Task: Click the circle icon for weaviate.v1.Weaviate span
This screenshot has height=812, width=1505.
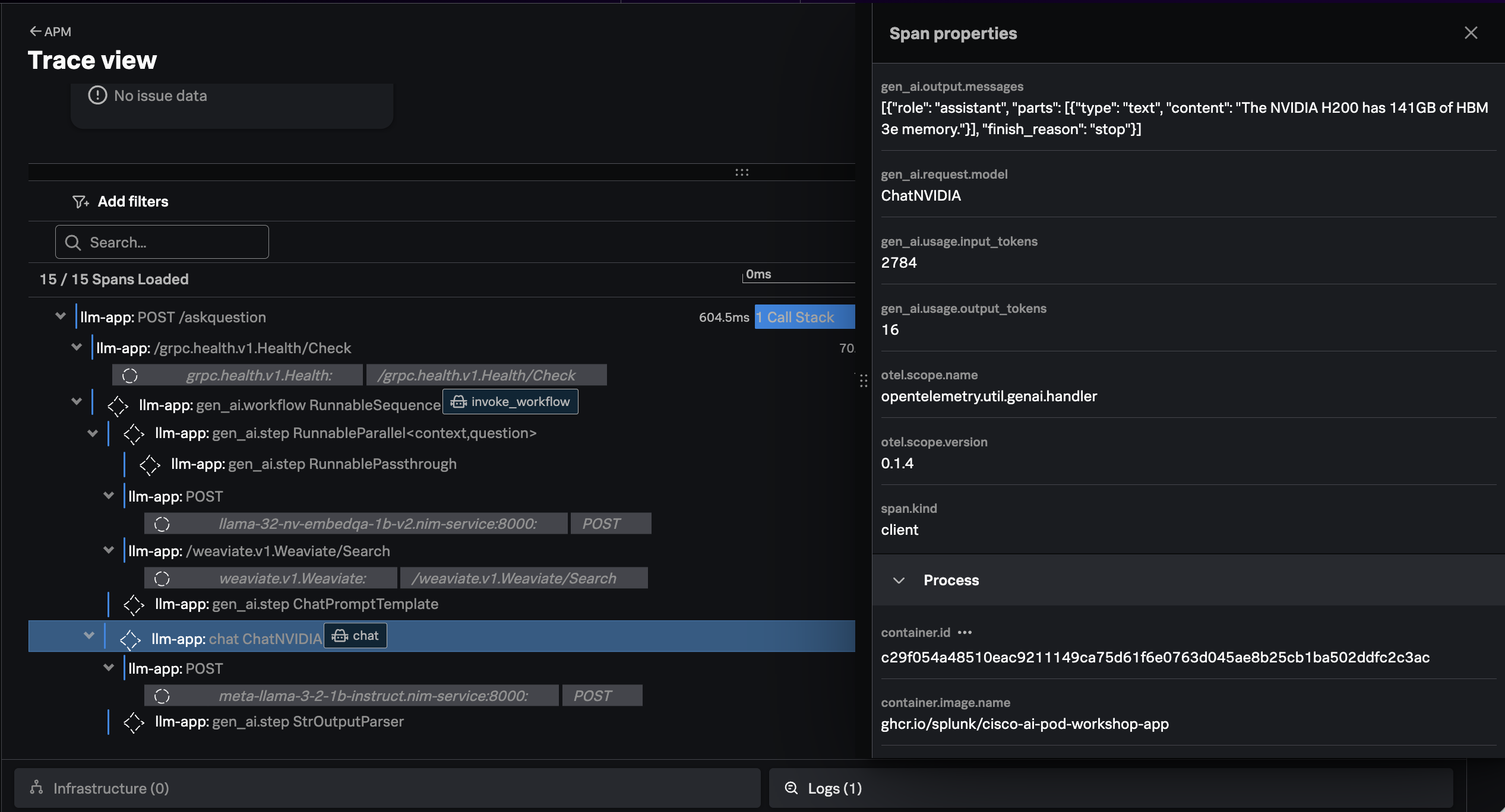Action: (162, 578)
